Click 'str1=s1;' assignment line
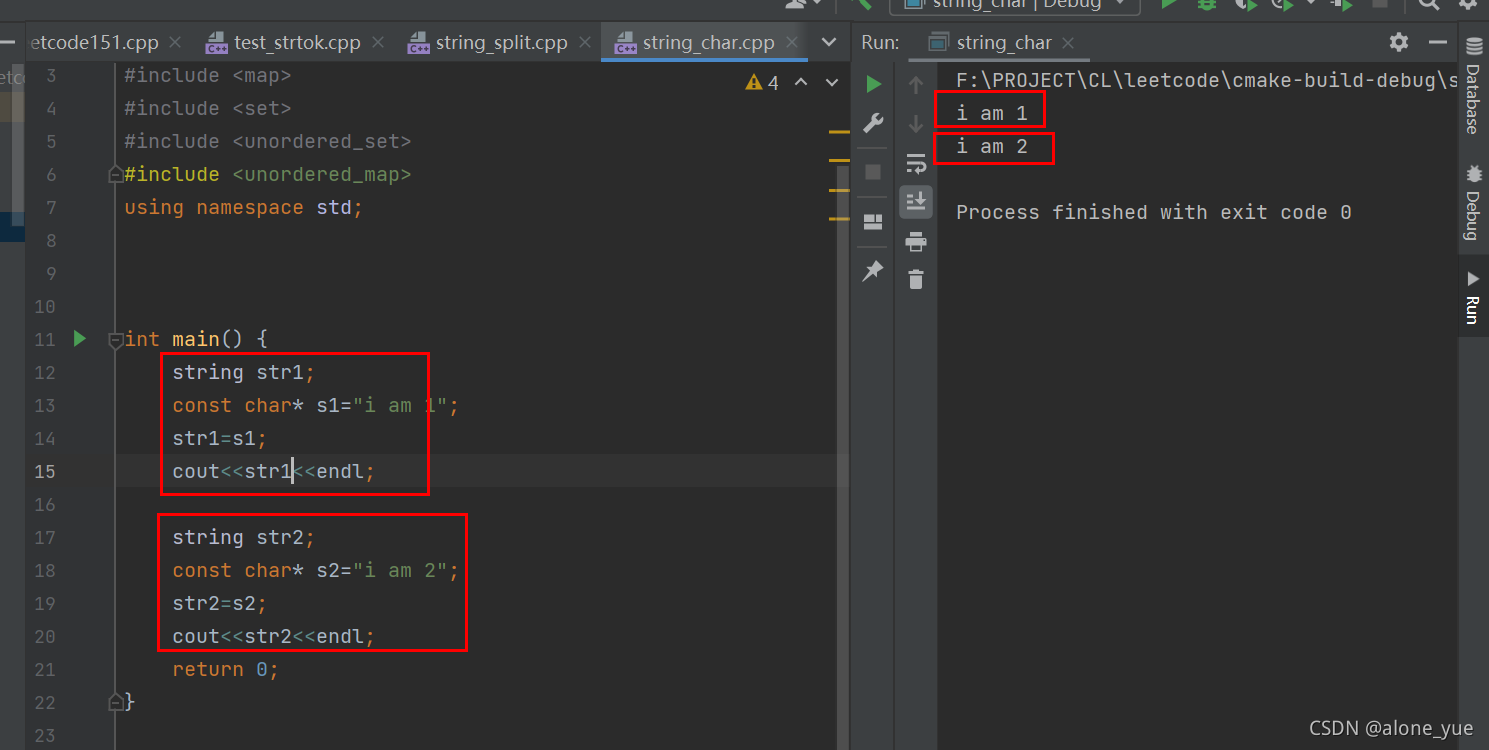1489x750 pixels. point(219,438)
